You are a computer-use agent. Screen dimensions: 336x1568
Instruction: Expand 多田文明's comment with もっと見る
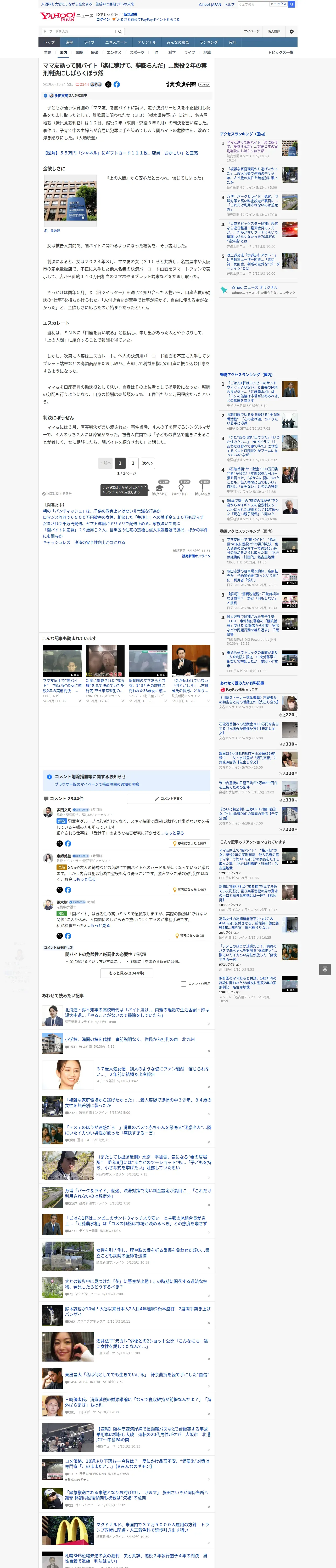[174, 833]
